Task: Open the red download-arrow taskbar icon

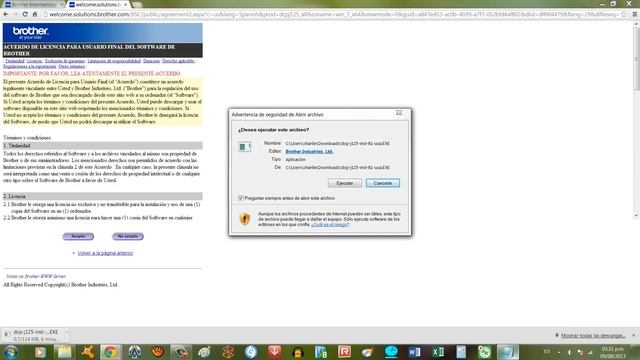Action: pos(274,352)
